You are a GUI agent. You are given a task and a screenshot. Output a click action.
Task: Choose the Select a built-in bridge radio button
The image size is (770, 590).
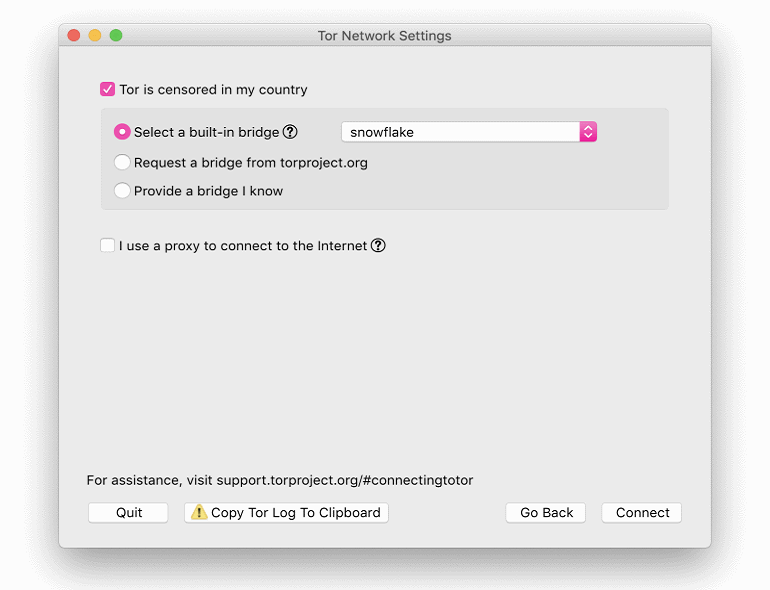pyautogui.click(x=122, y=132)
